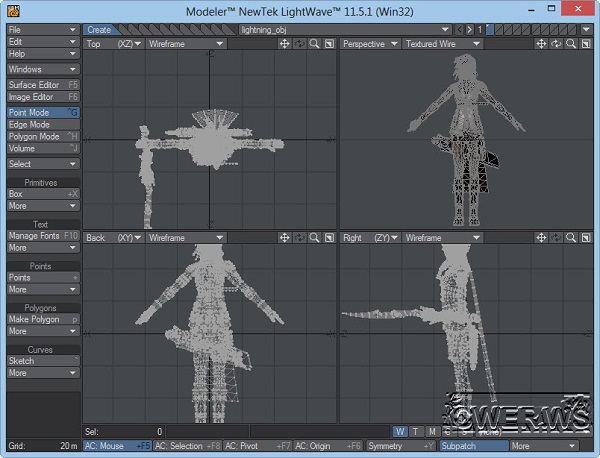Viewport: 600px width, 458px height.
Task: Click the zoom magnifier in Top viewport
Action: (x=314, y=44)
